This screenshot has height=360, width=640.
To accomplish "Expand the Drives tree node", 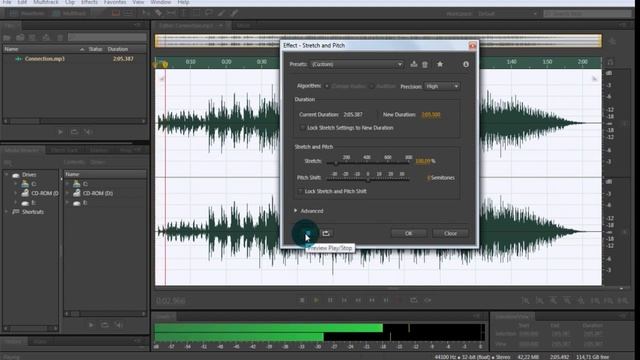I will pyautogui.click(x=7, y=175).
